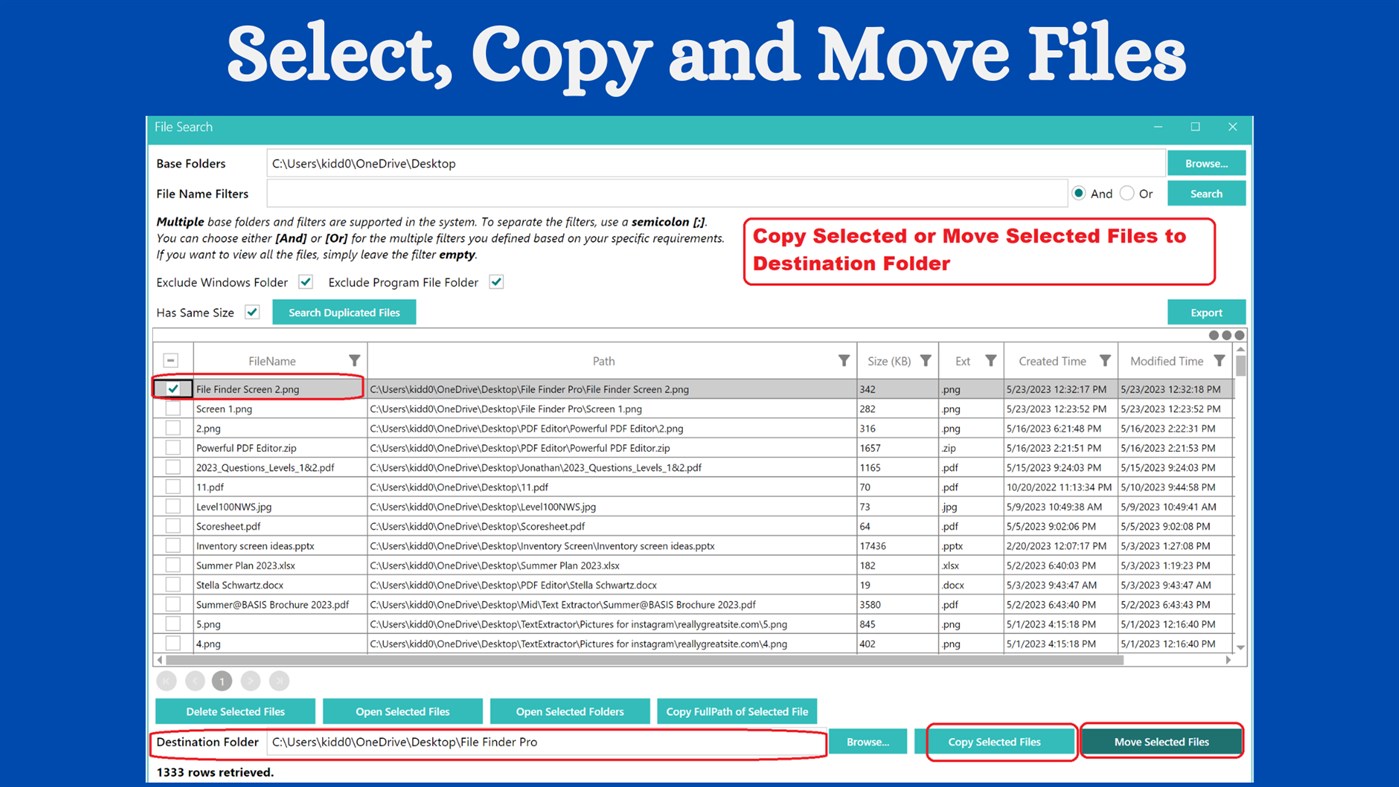Filter the Created Time column
1399x787 pixels.
point(1105,359)
